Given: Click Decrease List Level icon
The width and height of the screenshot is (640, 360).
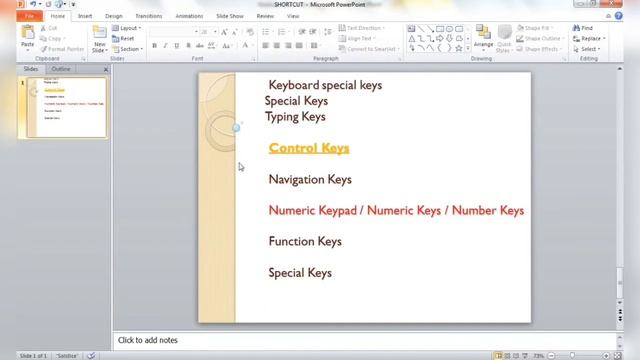Looking at the screenshot, I should [302, 32].
